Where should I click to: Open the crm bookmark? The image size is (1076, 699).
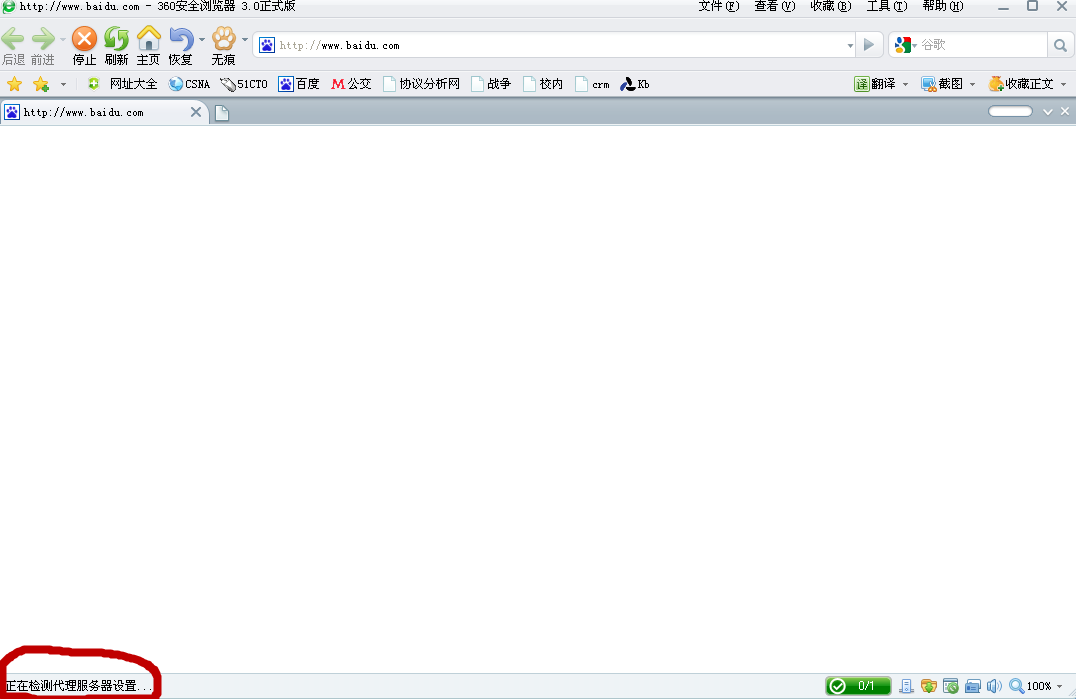[x=592, y=84]
